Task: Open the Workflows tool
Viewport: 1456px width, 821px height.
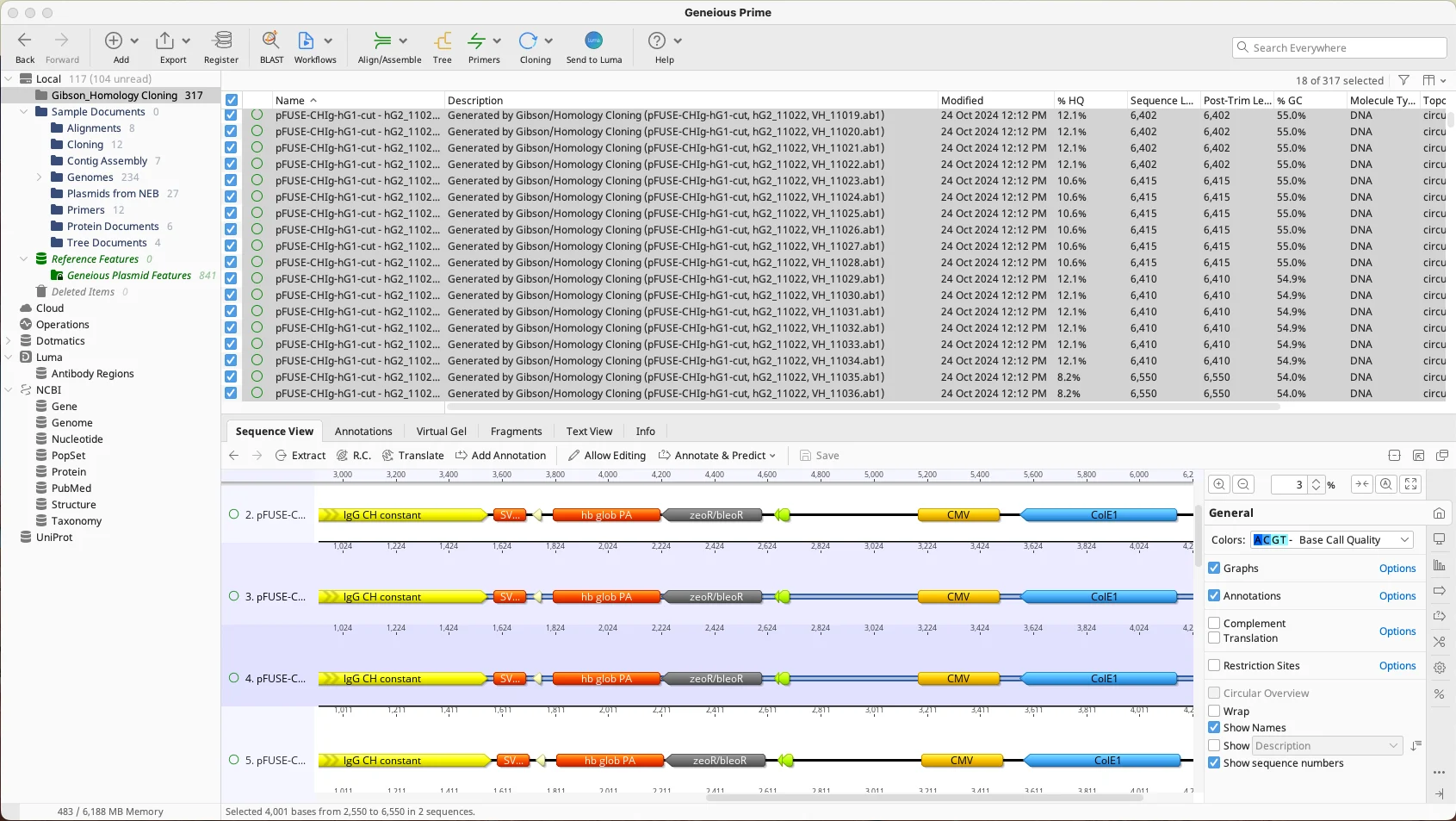Action: tap(306, 40)
